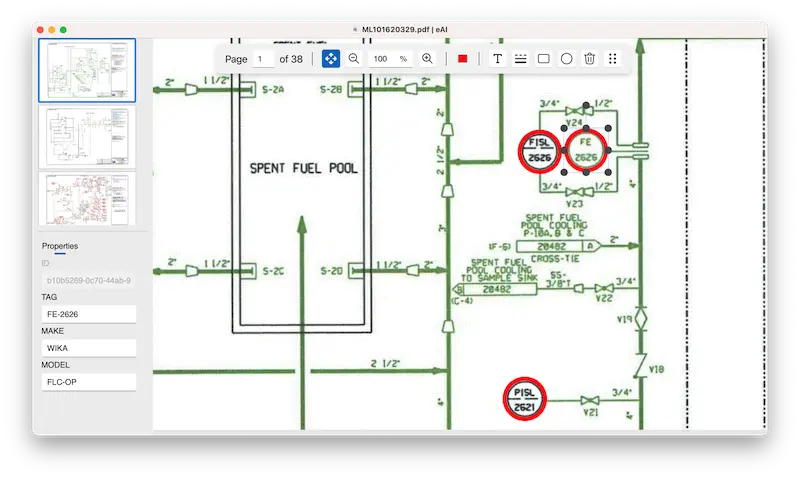
Task: Select the line style tool
Action: [x=520, y=59]
